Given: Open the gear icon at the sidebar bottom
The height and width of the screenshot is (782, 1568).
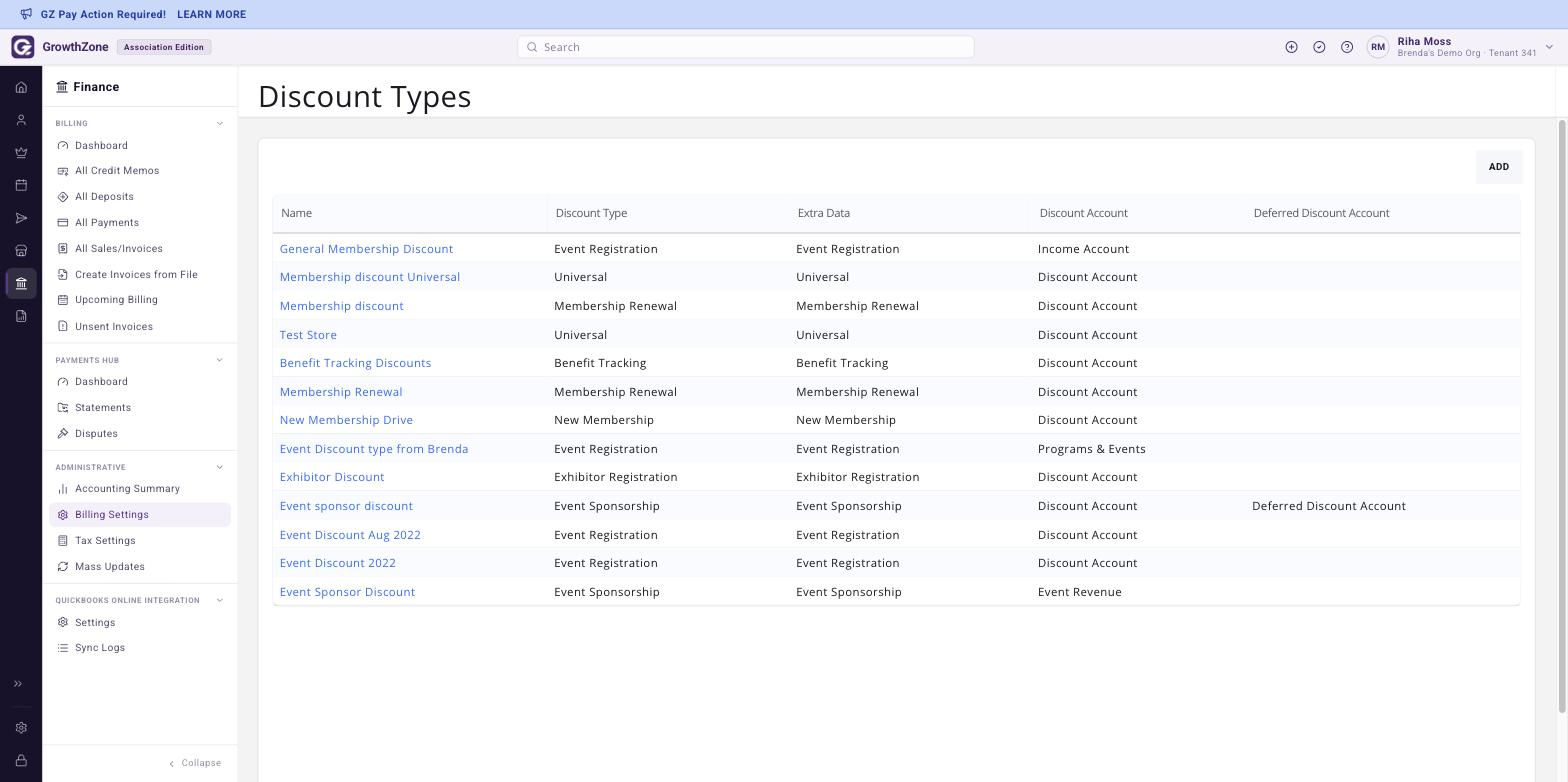Looking at the screenshot, I should pyautogui.click(x=21, y=728).
